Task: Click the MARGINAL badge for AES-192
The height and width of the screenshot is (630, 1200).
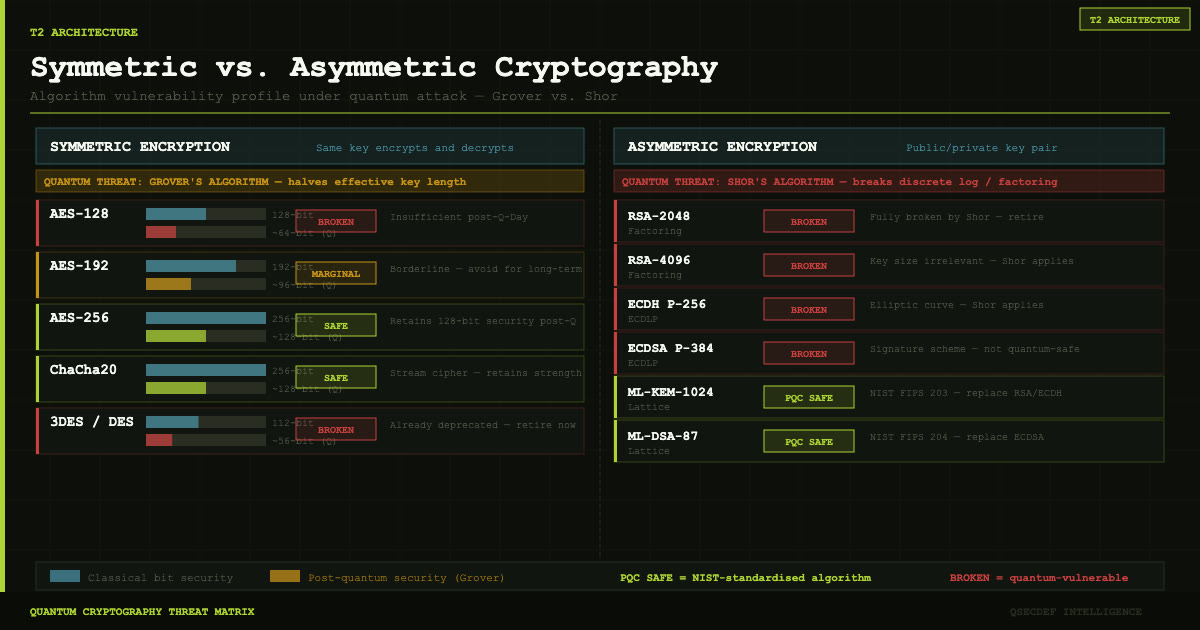Action: point(336,274)
